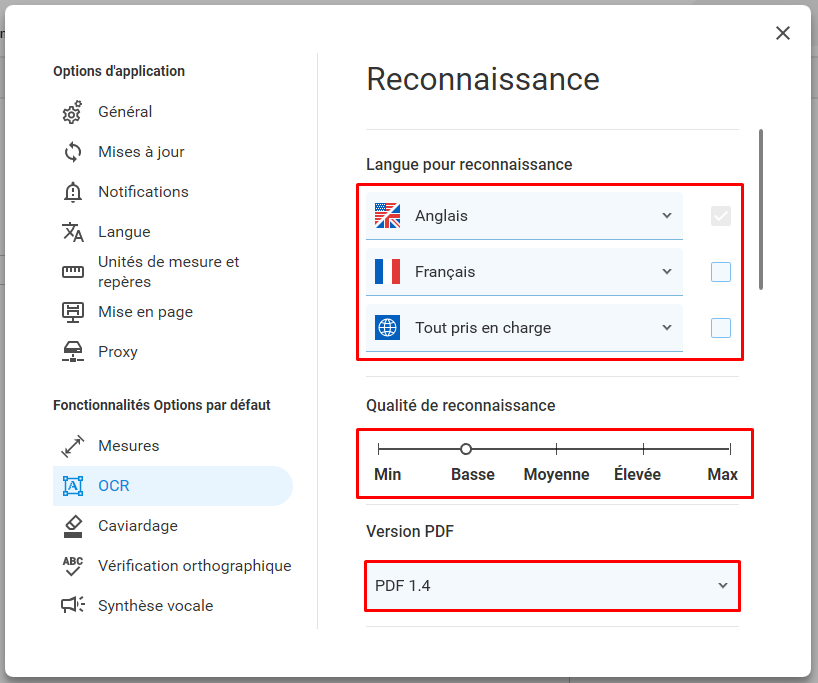This screenshot has width=818, height=683.
Task: Set recognition quality slider to Moyenne
Action: 556,449
